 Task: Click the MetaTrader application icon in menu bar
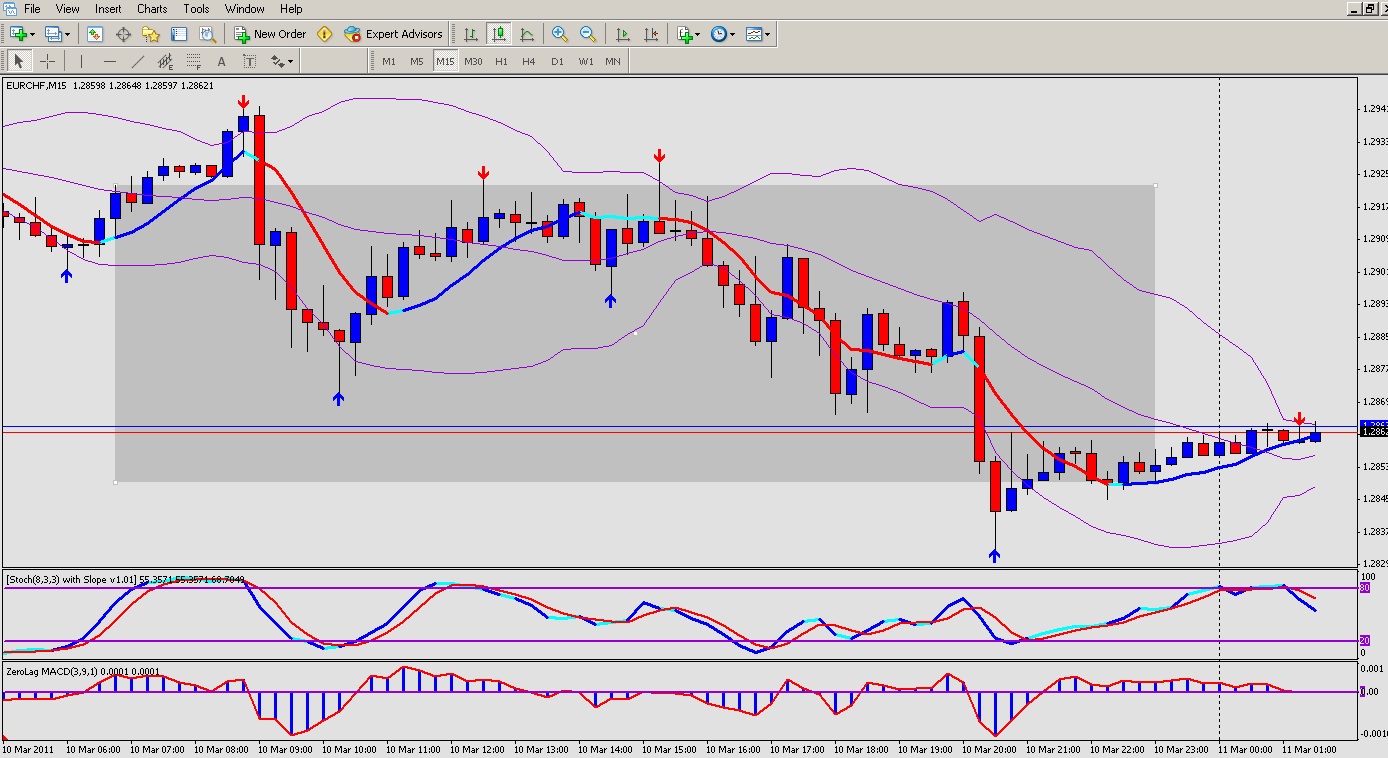9,9
